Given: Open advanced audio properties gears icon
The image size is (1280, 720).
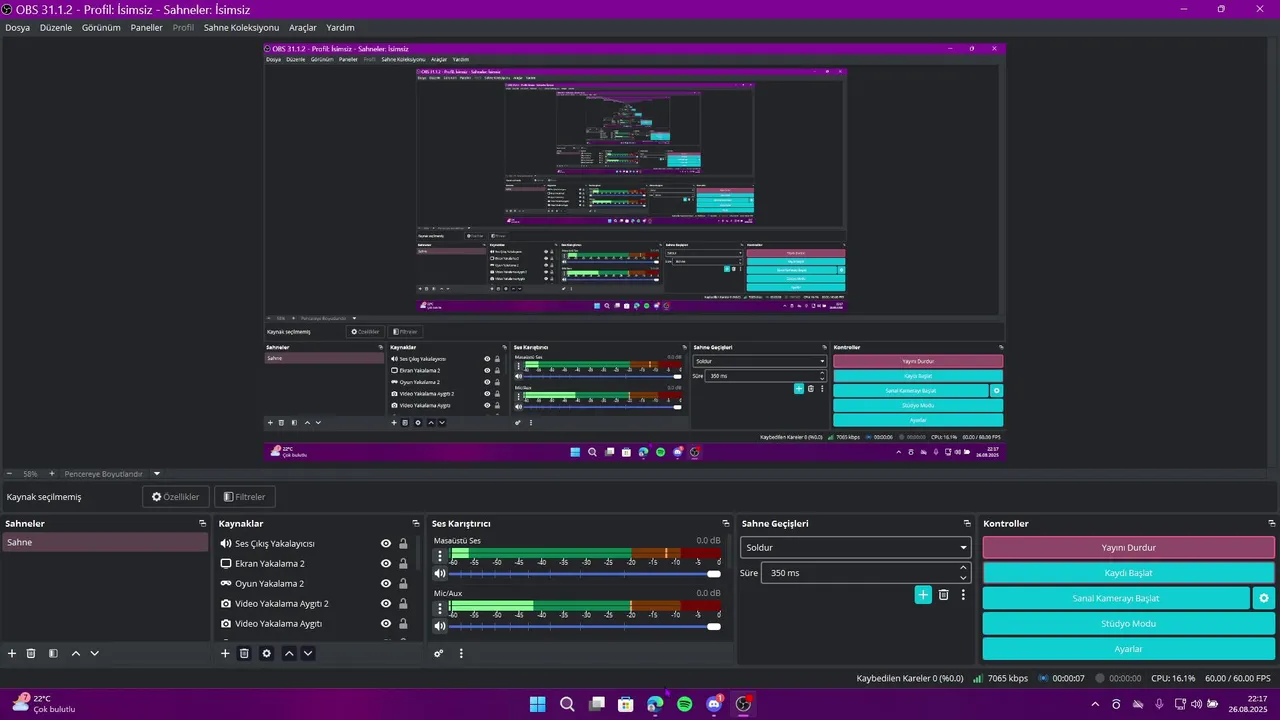Looking at the screenshot, I should point(438,653).
